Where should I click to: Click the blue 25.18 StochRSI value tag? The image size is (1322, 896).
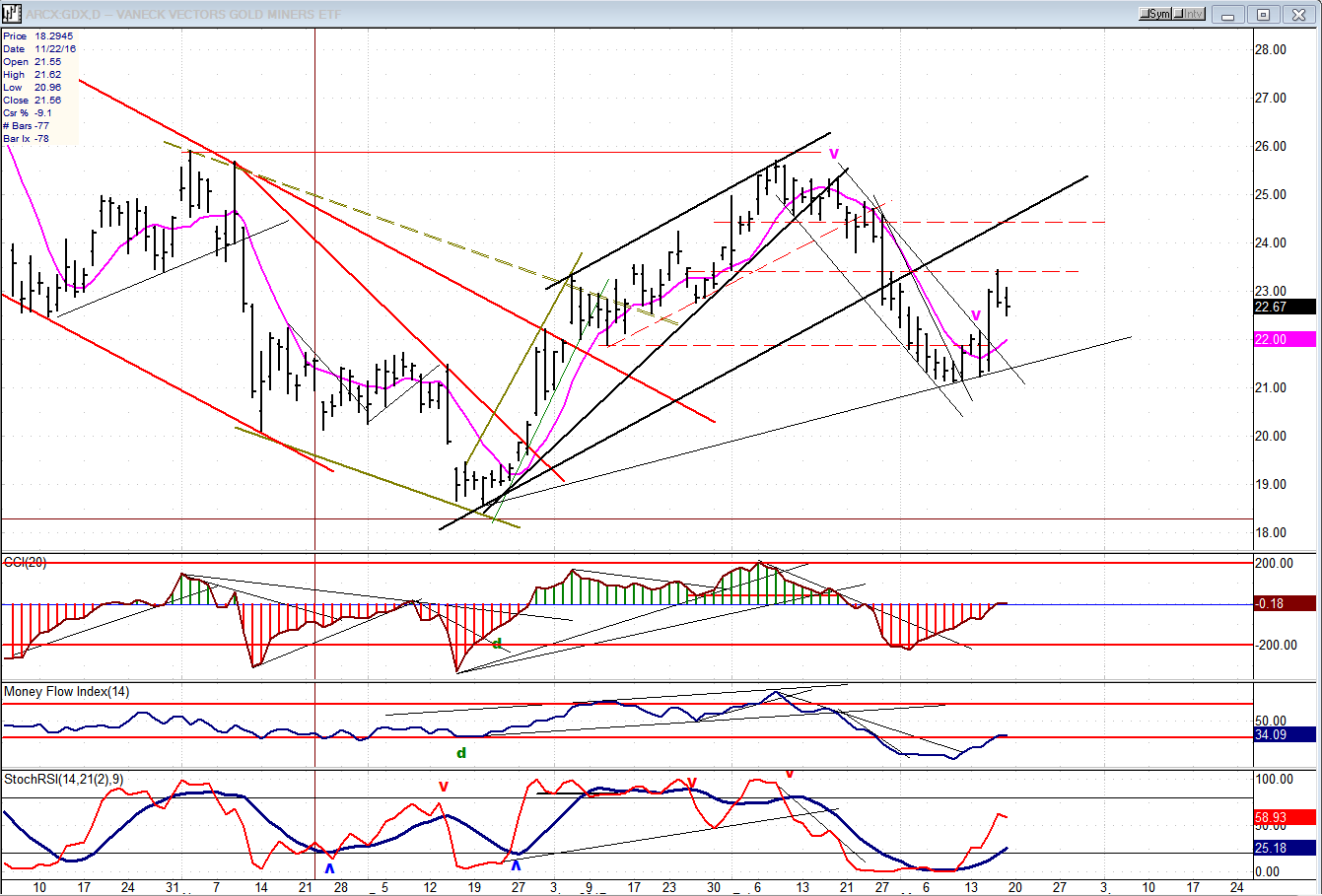[x=1284, y=848]
